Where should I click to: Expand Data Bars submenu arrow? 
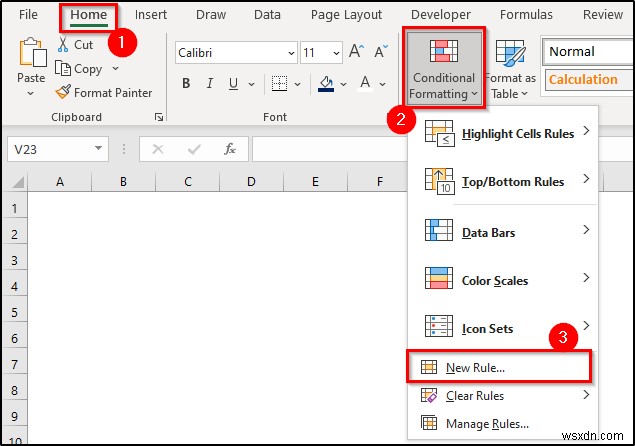(x=586, y=230)
